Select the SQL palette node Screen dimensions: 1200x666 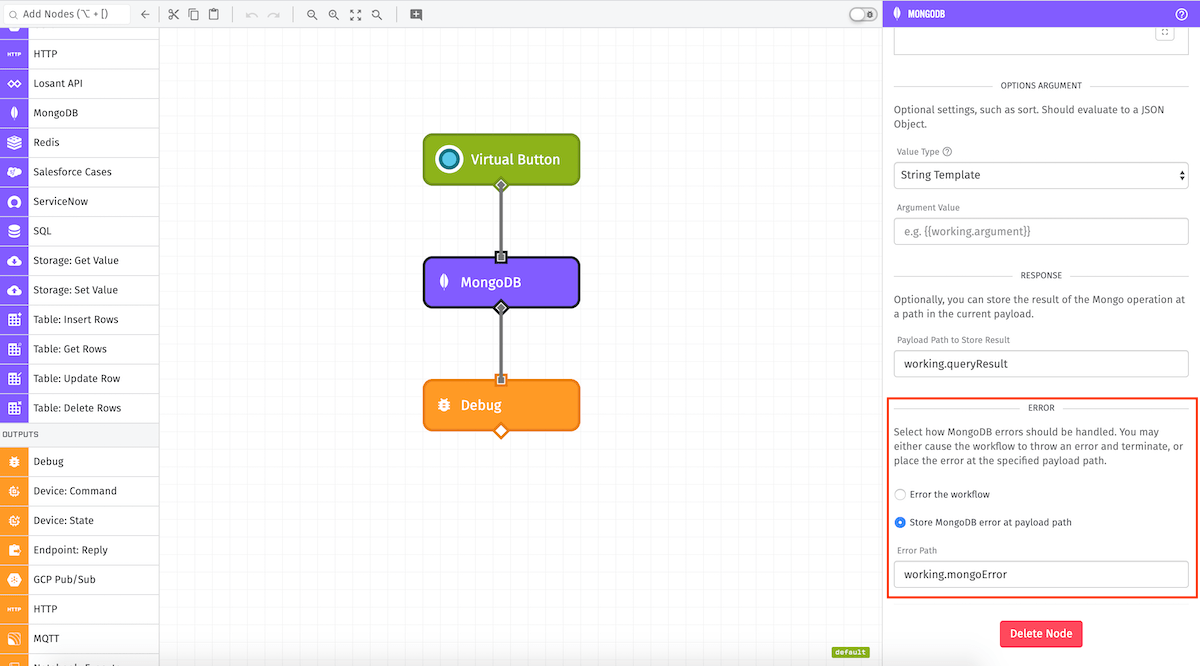click(x=80, y=231)
